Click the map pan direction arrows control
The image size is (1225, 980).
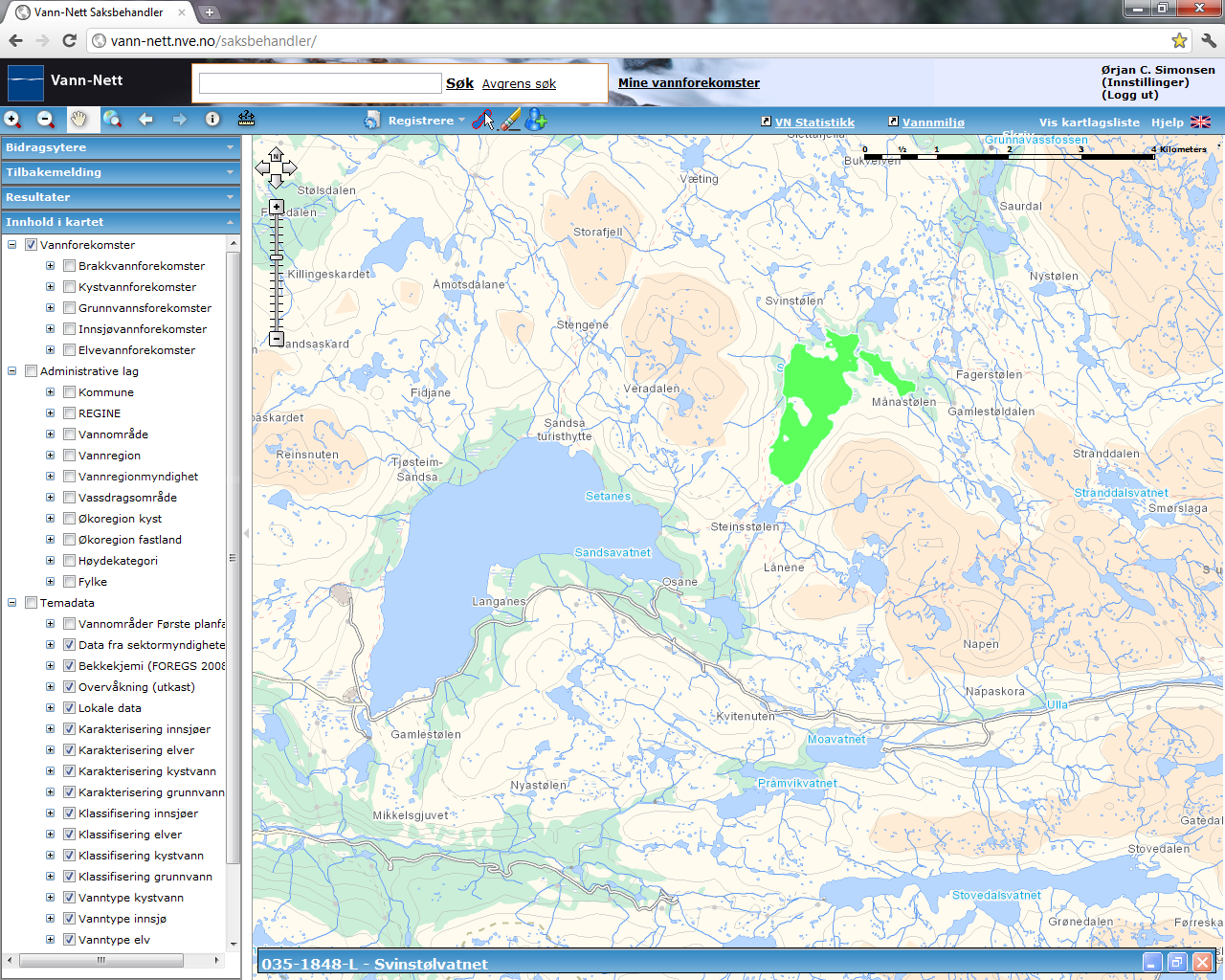pyautogui.click(x=276, y=168)
